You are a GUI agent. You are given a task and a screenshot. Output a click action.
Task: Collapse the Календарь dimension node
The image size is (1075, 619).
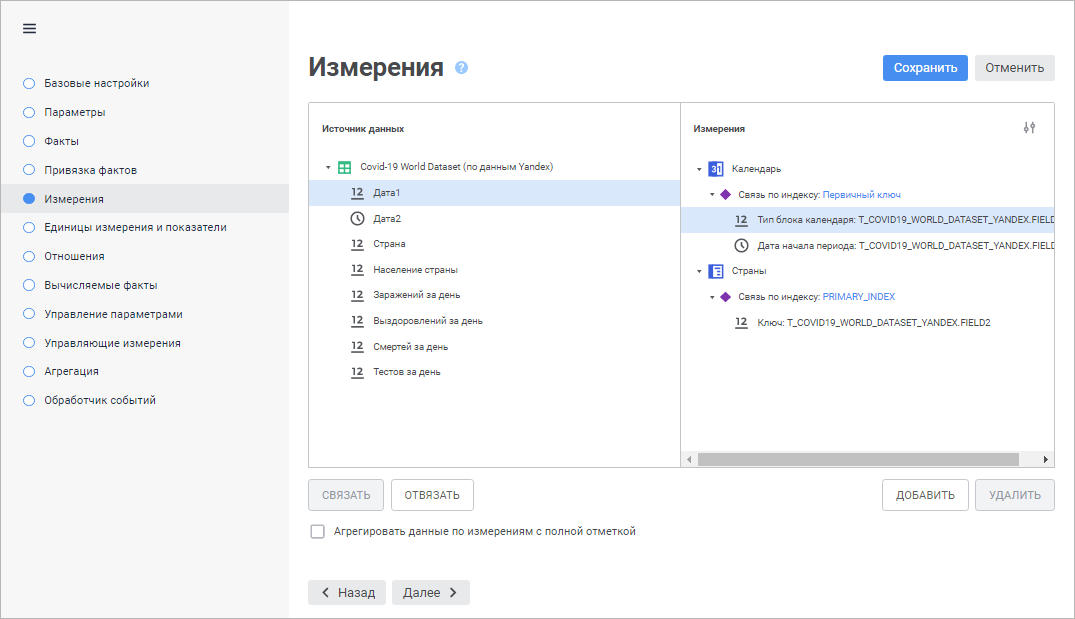tap(699, 169)
